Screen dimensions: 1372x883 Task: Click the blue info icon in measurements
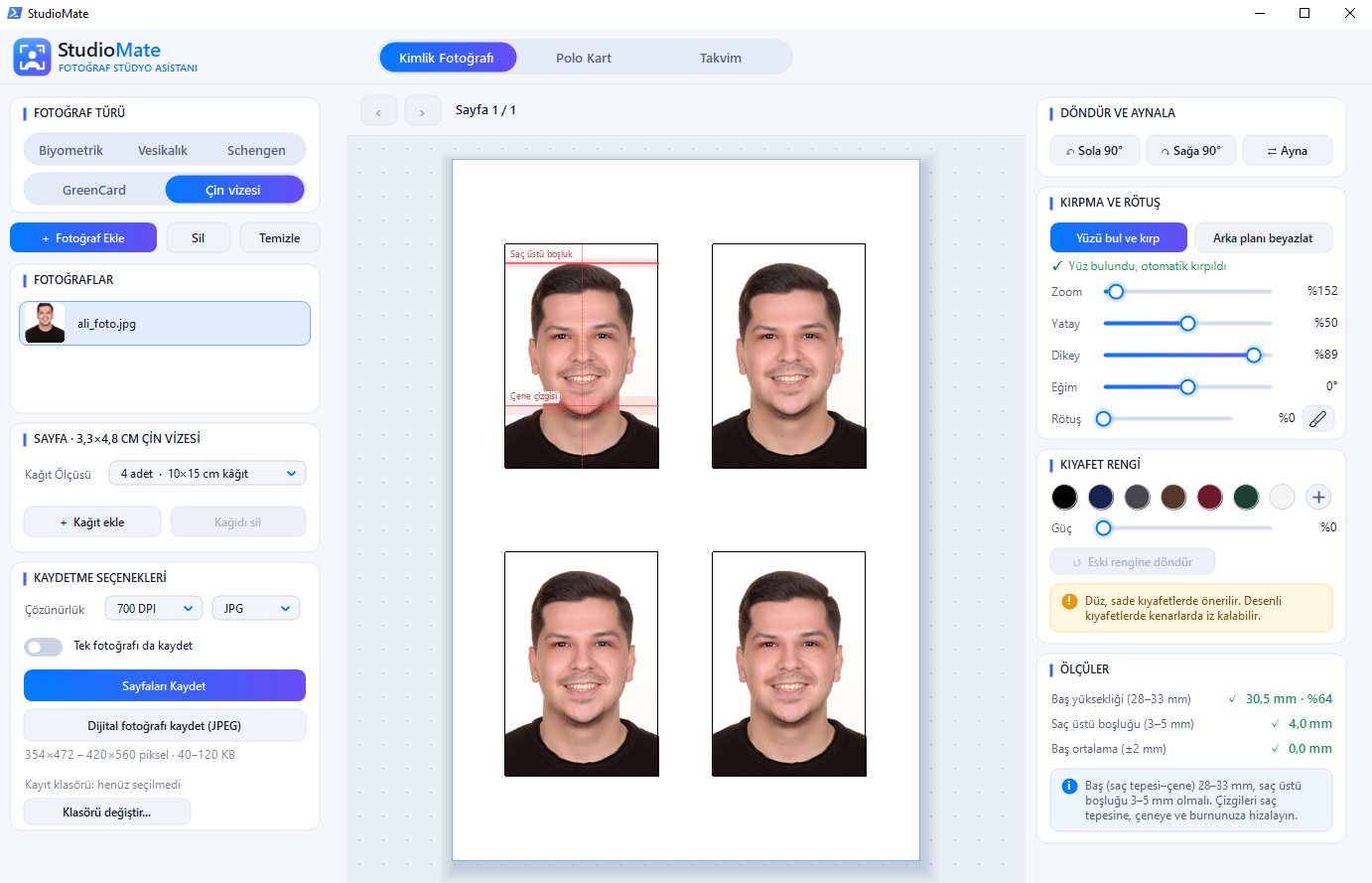click(1069, 786)
